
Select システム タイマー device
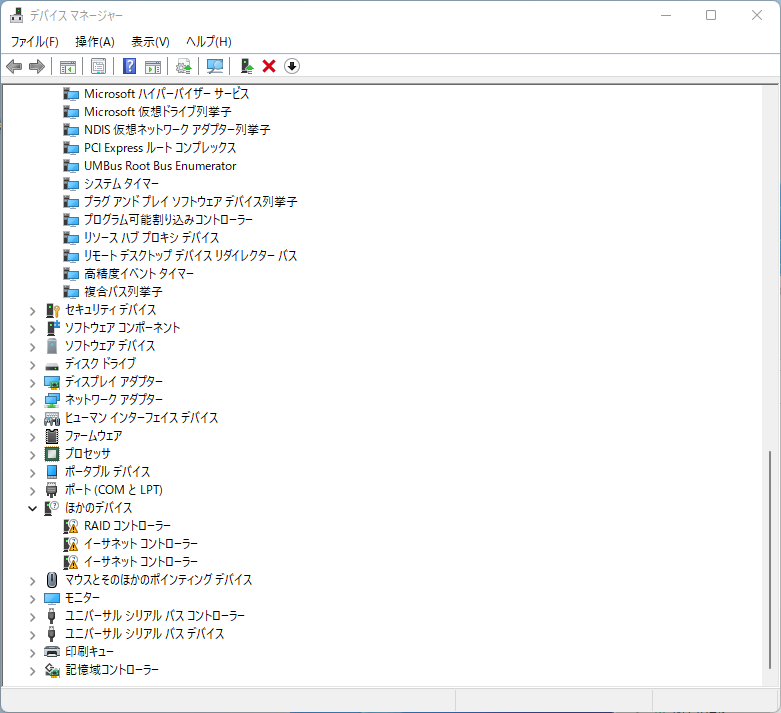[122, 184]
